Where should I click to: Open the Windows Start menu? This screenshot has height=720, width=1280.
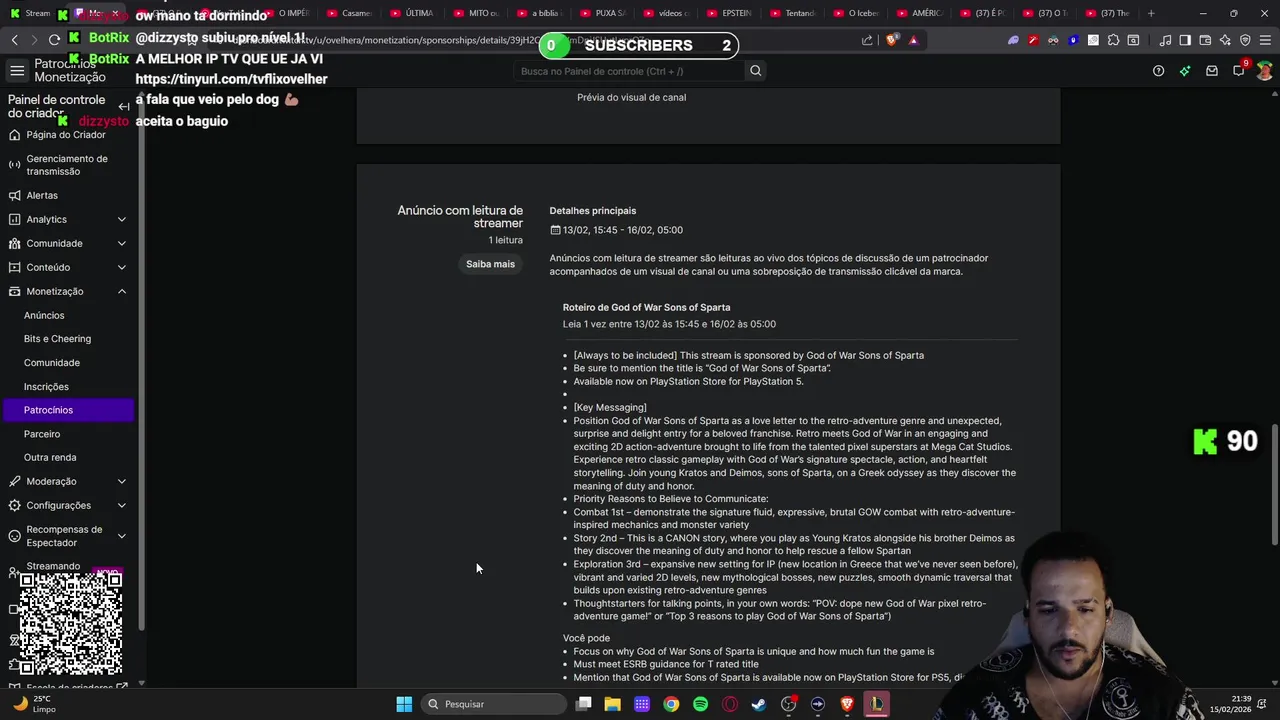[x=404, y=704]
